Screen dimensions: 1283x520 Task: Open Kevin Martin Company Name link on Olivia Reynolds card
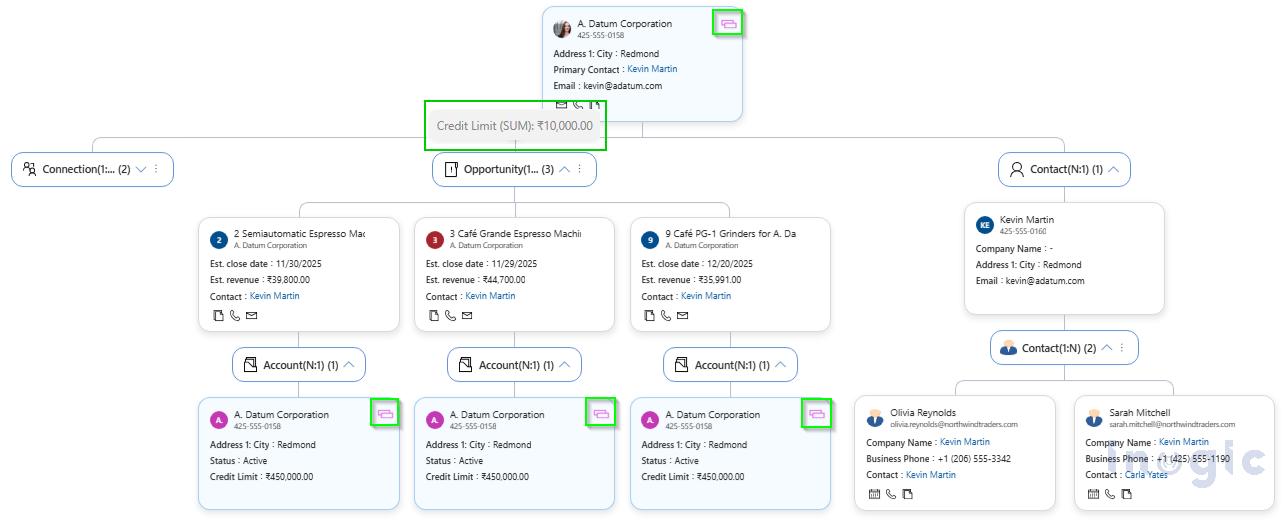tap(965, 442)
